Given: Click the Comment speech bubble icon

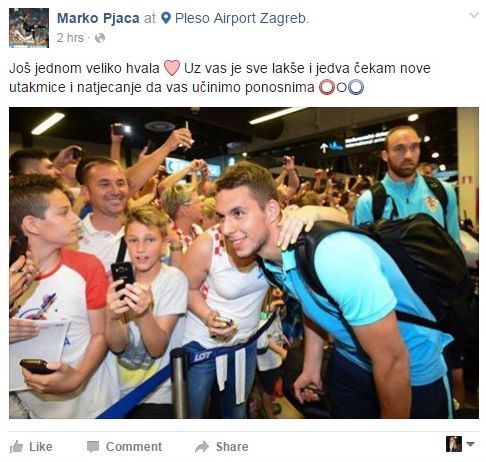Looking at the screenshot, I should pyautogui.click(x=93, y=447).
